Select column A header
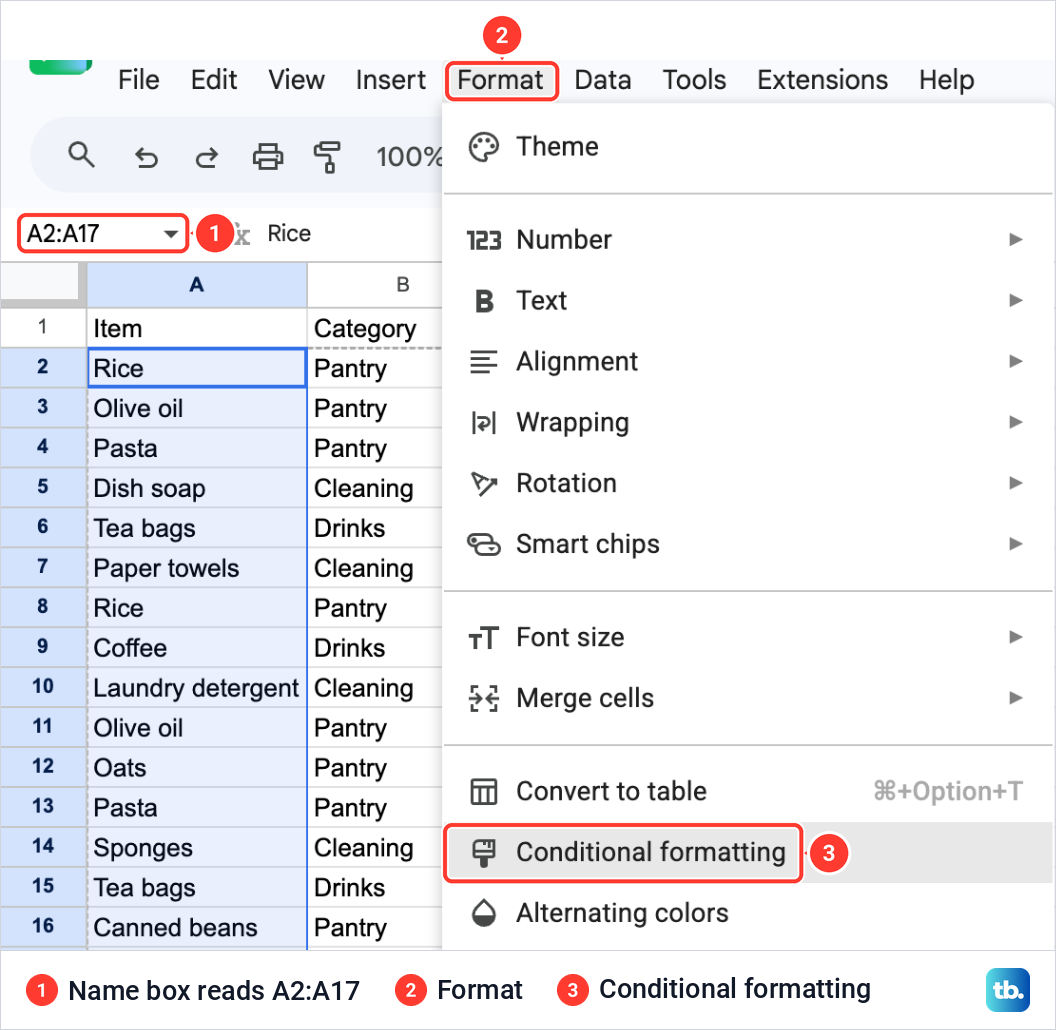This screenshot has height=1030, width=1056. pos(197,285)
